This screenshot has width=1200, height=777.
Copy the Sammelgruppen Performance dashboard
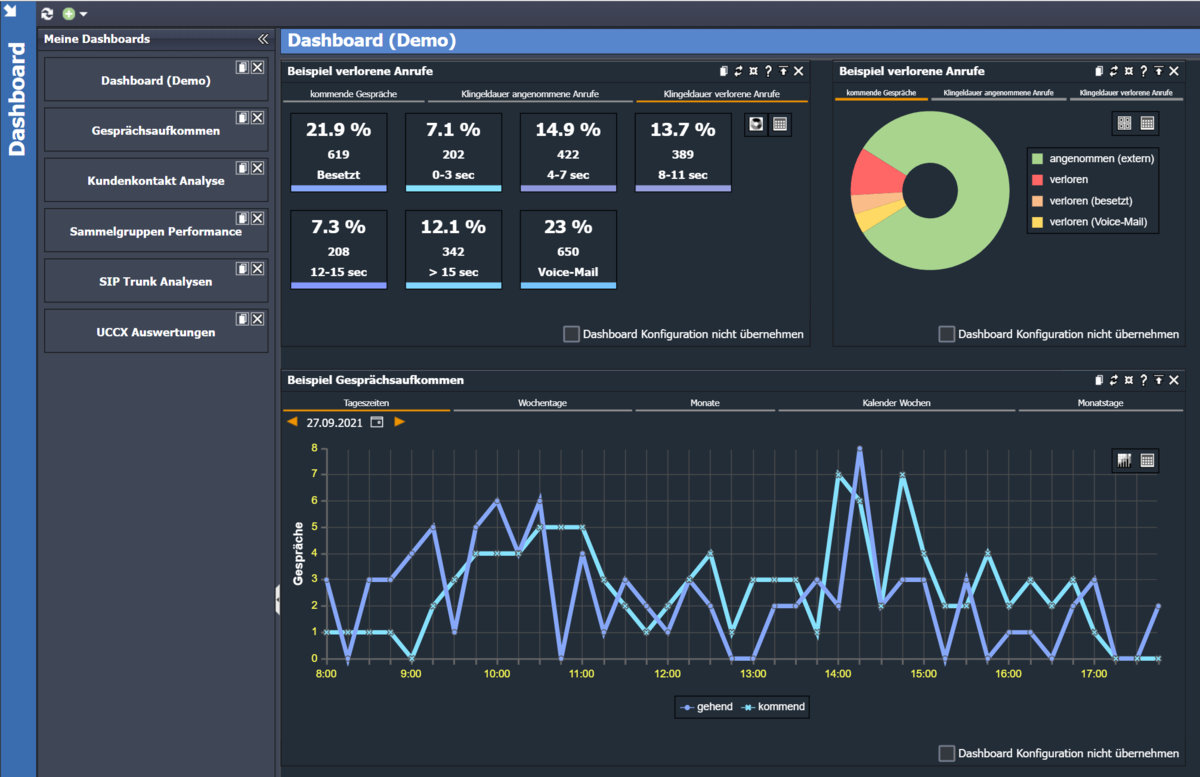(x=242, y=218)
